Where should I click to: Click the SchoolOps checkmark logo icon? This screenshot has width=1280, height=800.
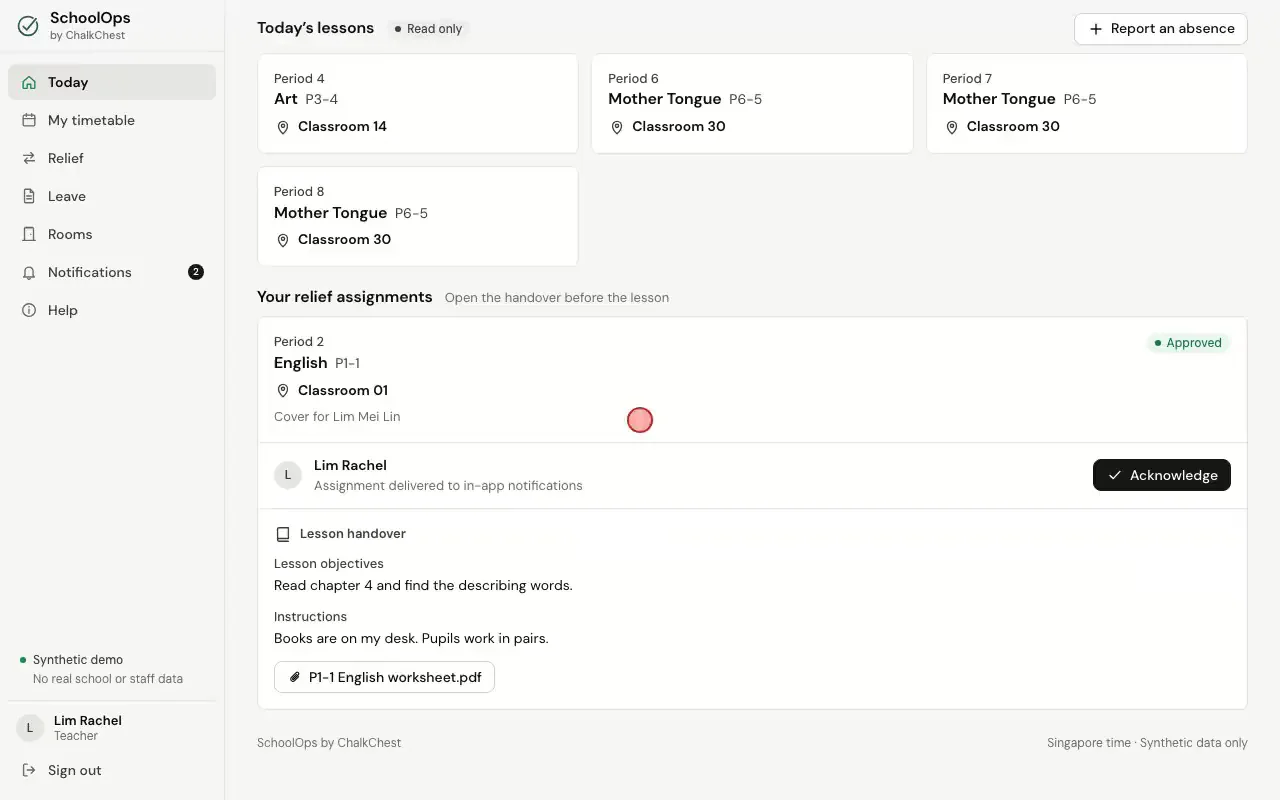[x=29, y=26]
